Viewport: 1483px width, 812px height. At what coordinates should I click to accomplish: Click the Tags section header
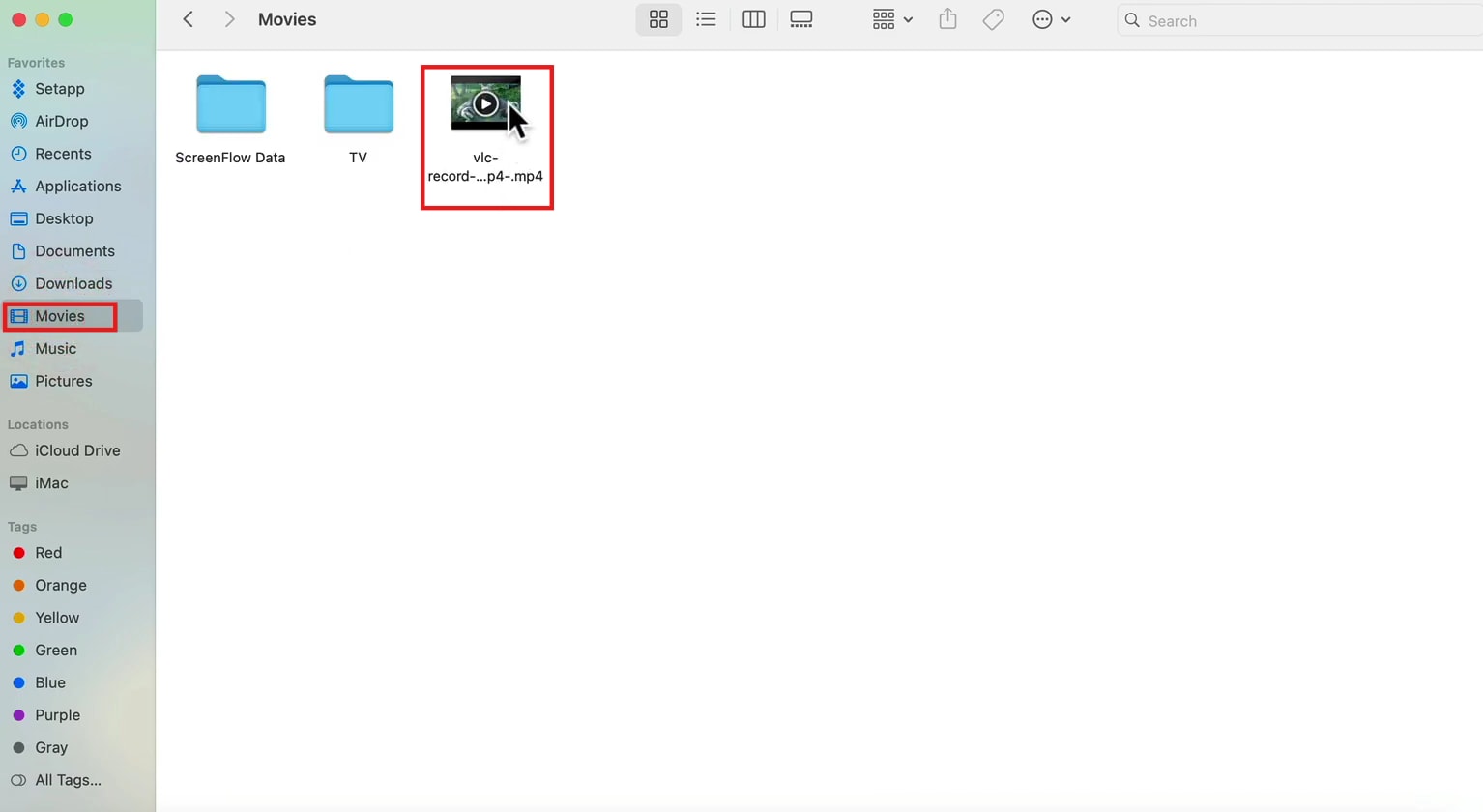click(x=21, y=527)
